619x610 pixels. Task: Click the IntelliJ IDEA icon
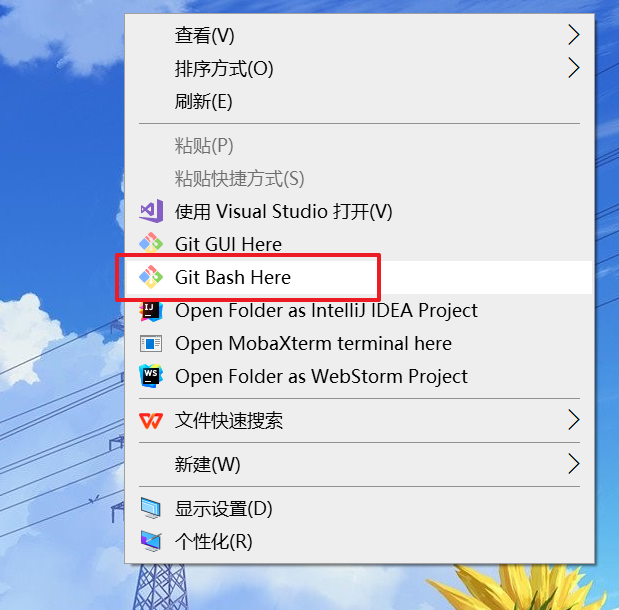pyautogui.click(x=151, y=311)
